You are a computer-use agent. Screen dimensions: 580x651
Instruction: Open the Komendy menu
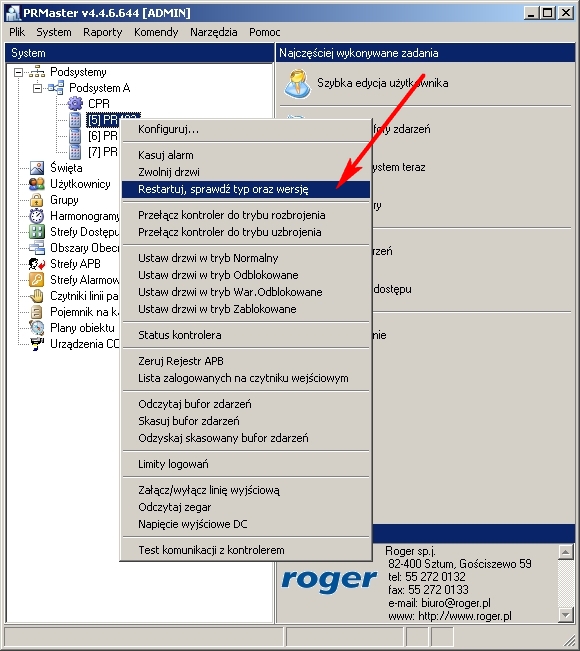click(156, 32)
